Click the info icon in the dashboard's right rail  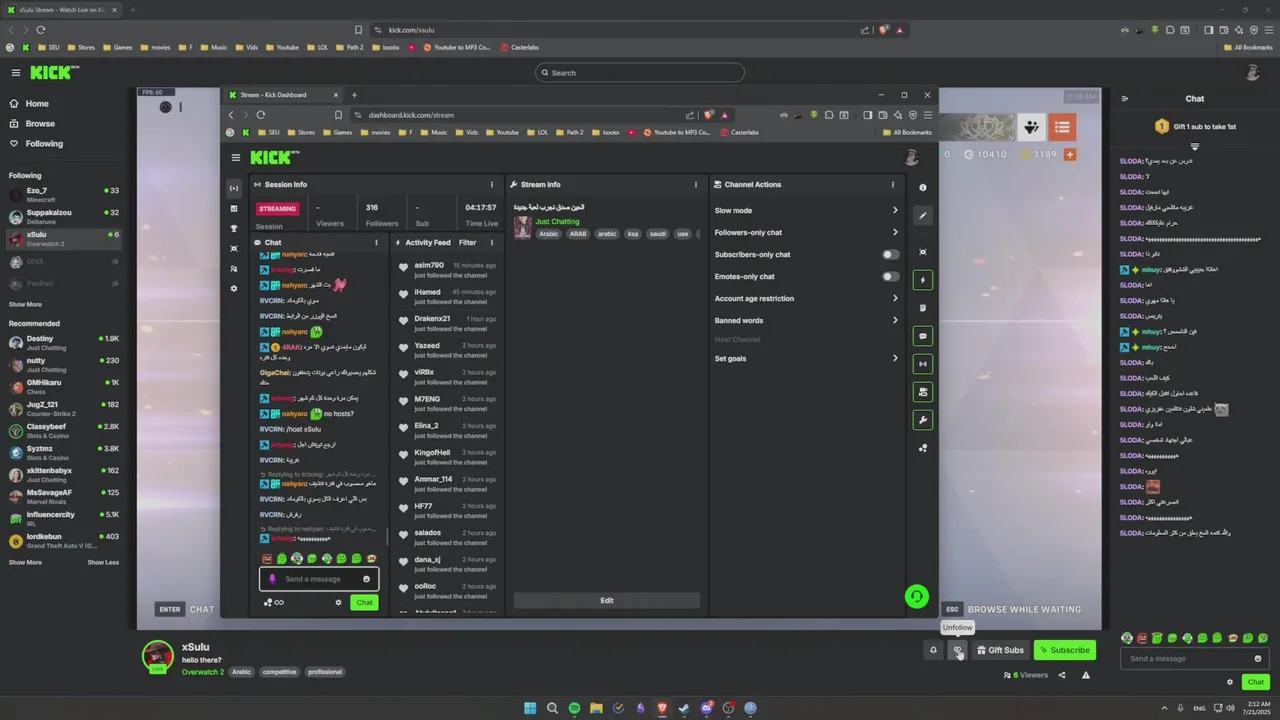(x=923, y=187)
